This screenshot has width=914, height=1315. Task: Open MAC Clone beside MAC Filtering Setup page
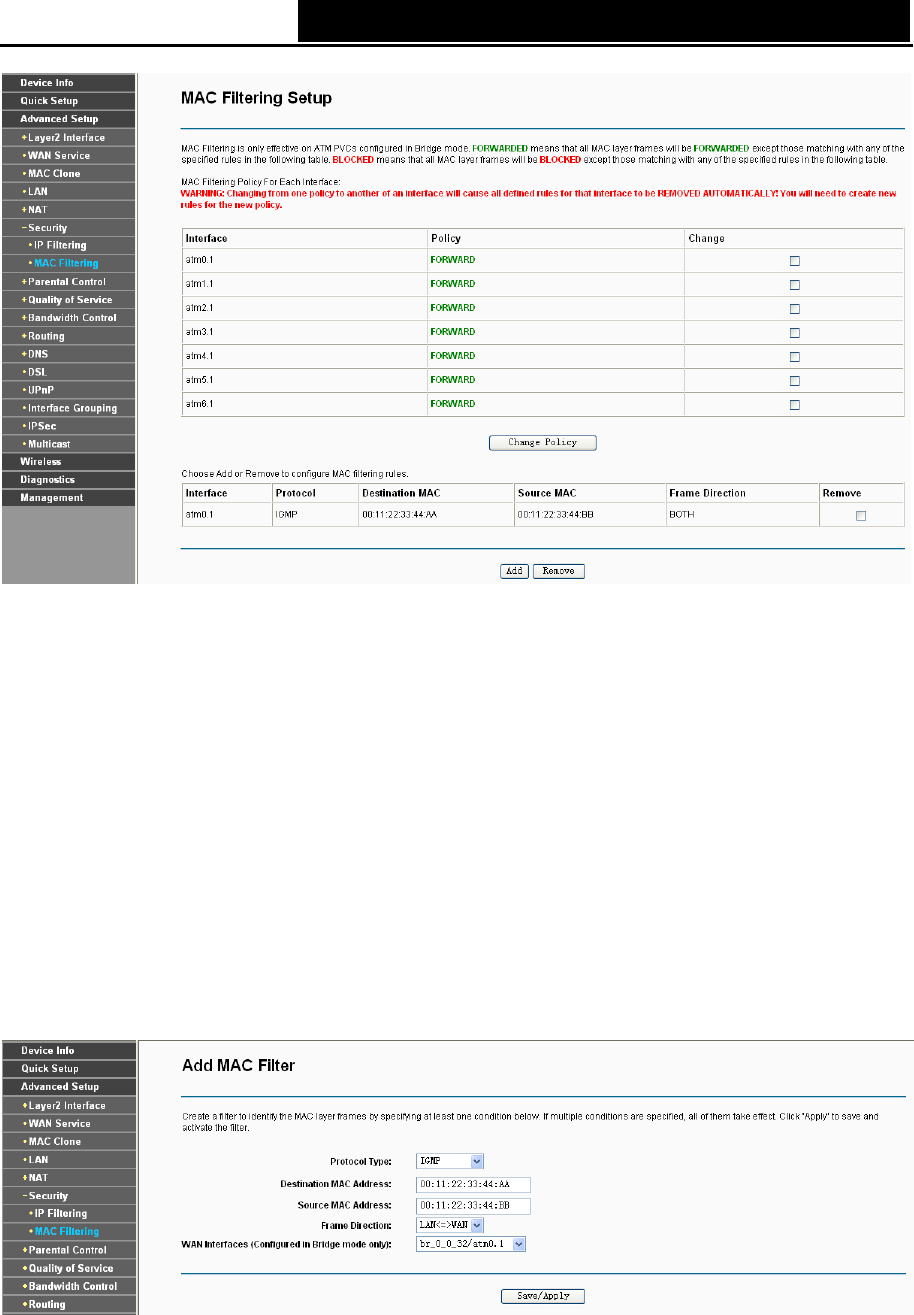(68, 173)
